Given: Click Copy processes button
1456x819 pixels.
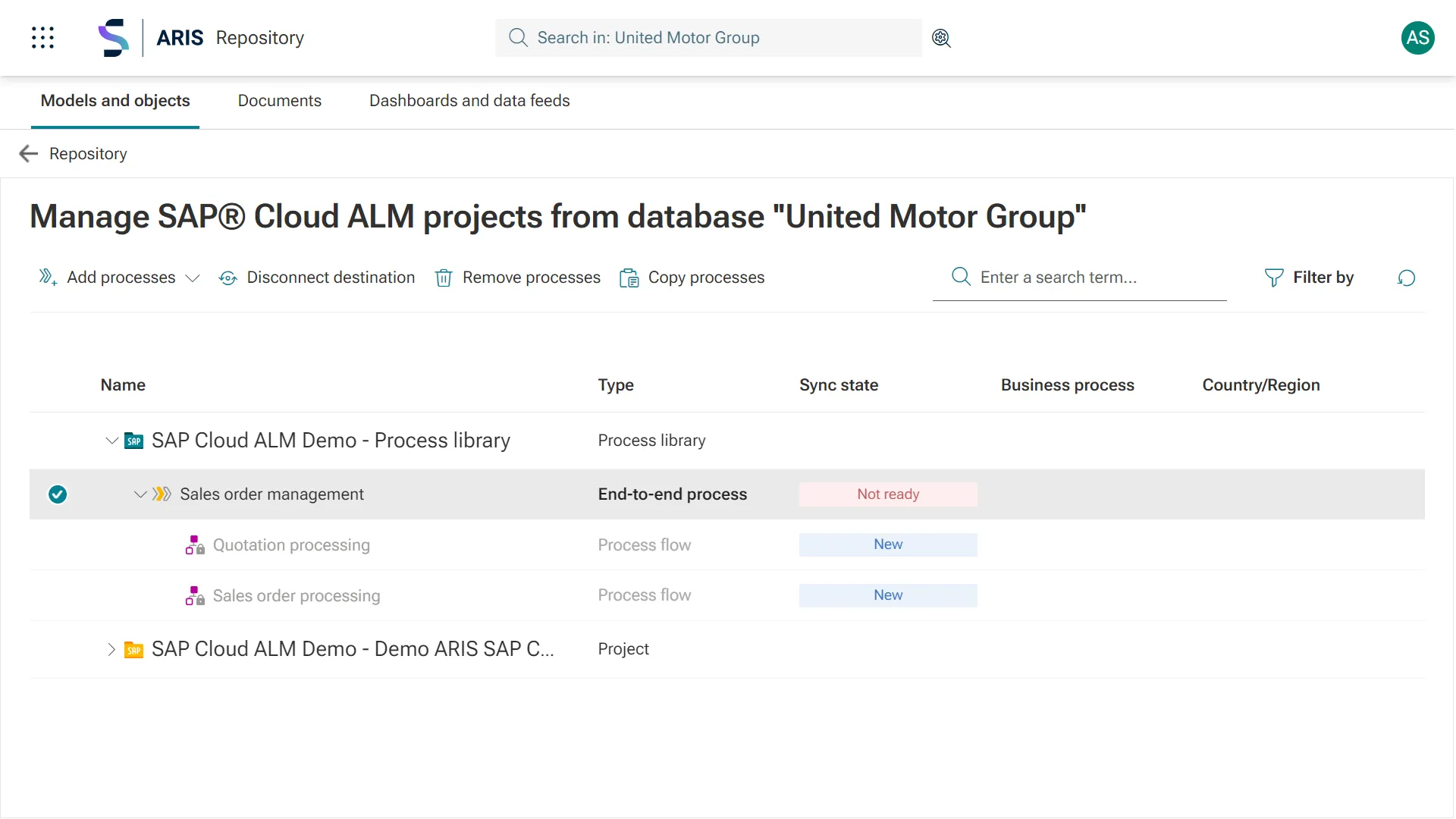Looking at the screenshot, I should click(692, 278).
